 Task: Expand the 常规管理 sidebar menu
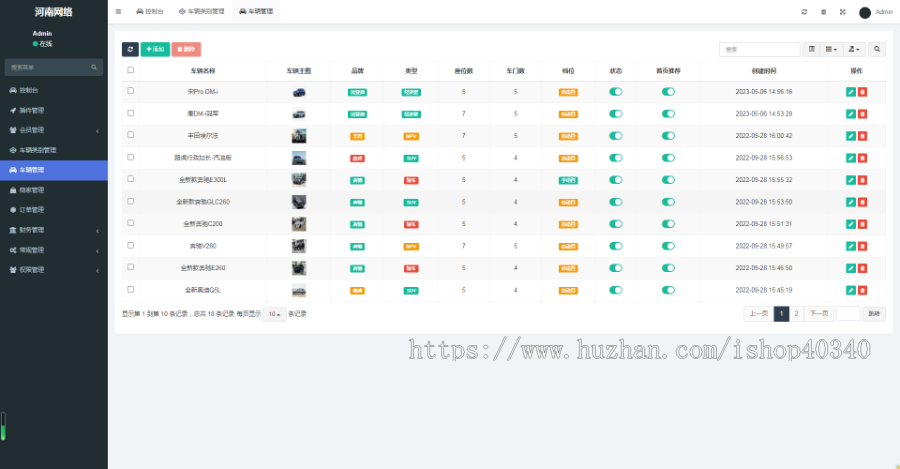click(x=54, y=250)
